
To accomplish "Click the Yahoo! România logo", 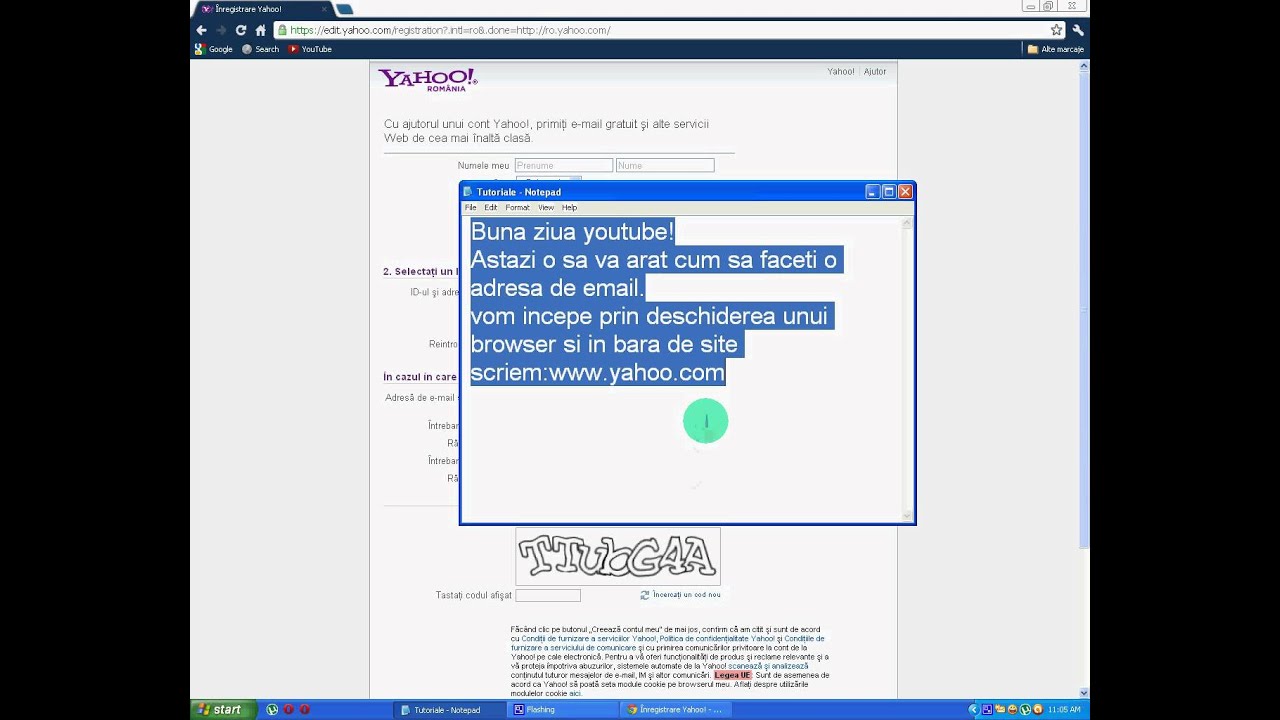I will pos(427,80).
